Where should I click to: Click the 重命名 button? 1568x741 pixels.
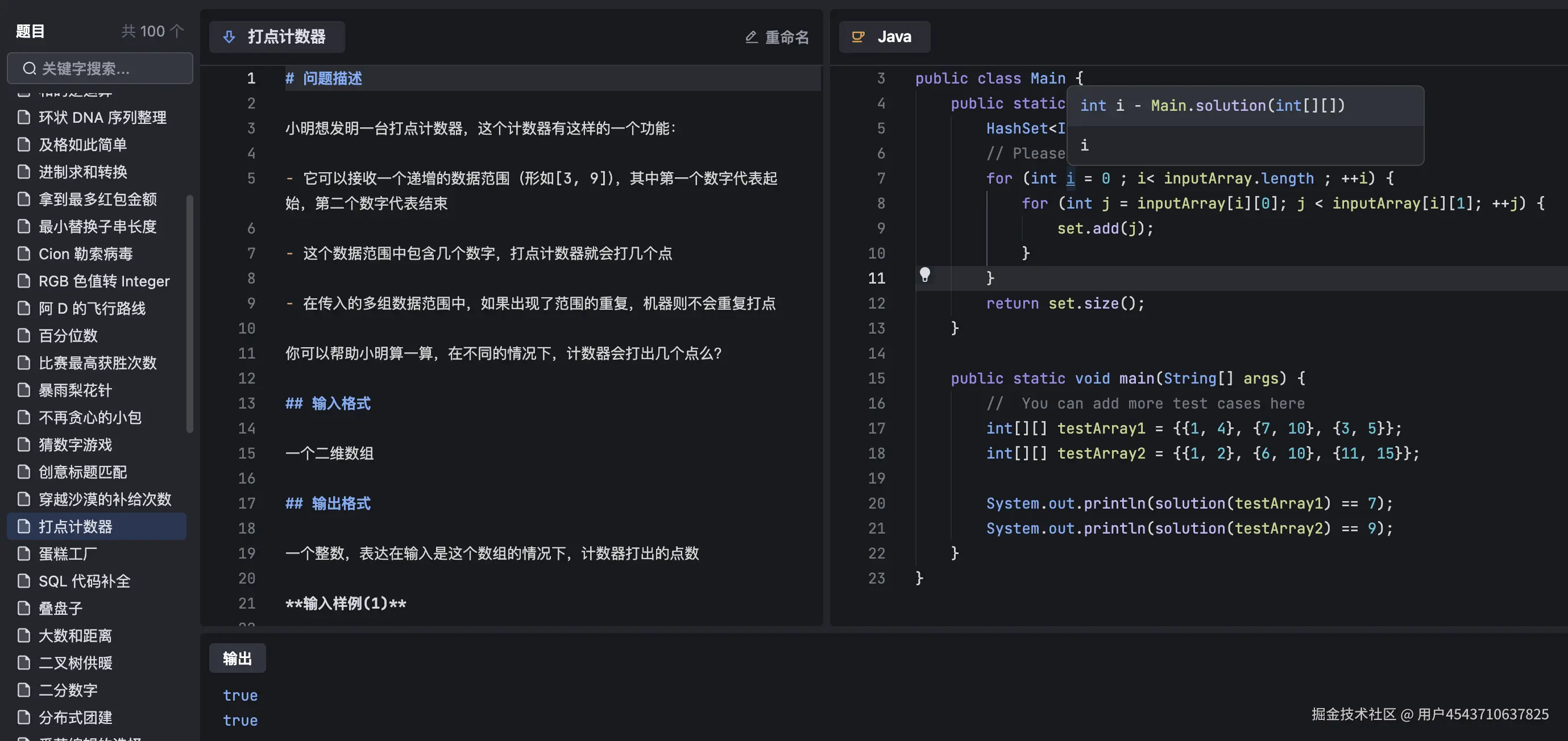pos(787,37)
